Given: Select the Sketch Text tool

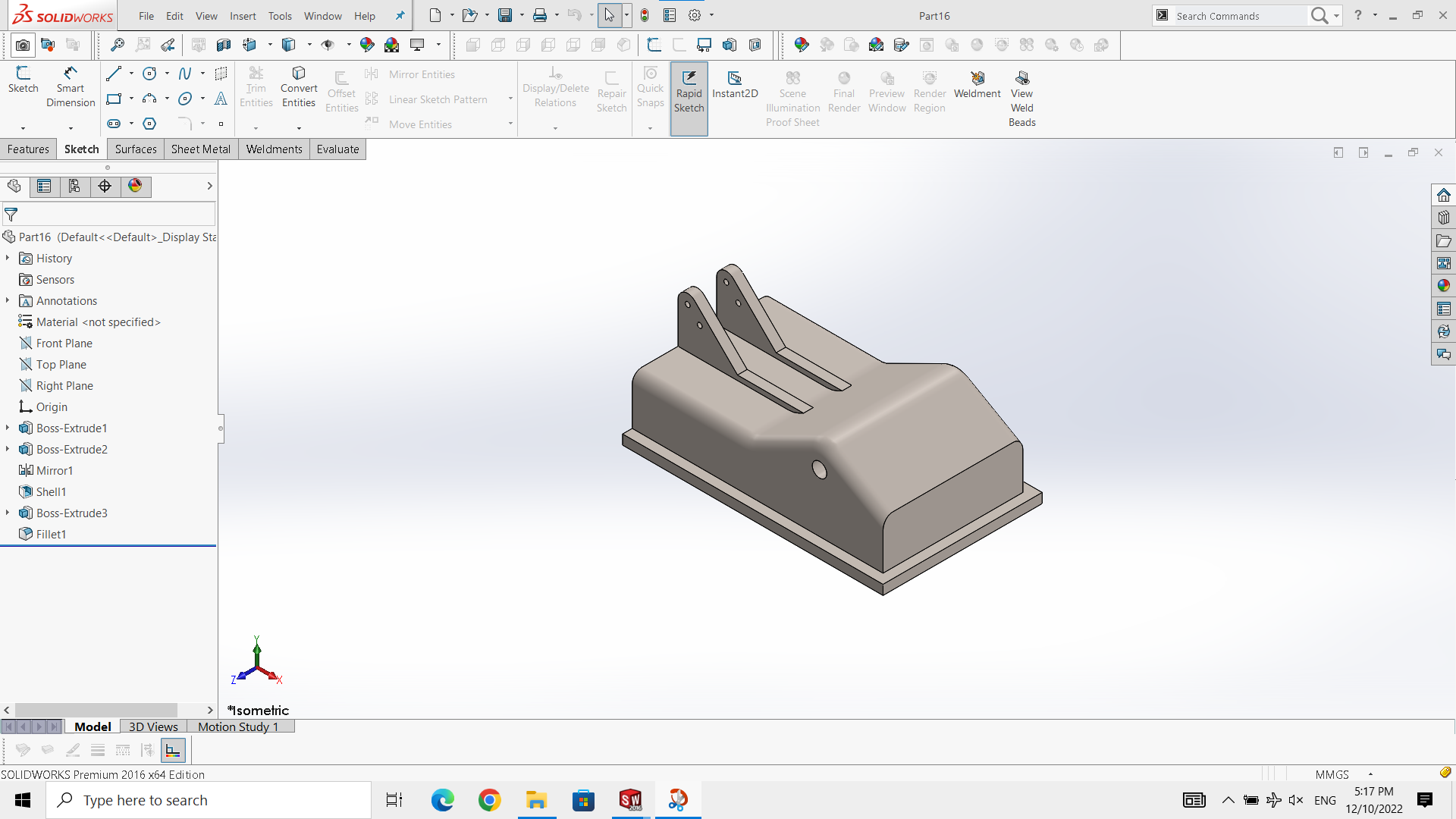Looking at the screenshot, I should 221,99.
